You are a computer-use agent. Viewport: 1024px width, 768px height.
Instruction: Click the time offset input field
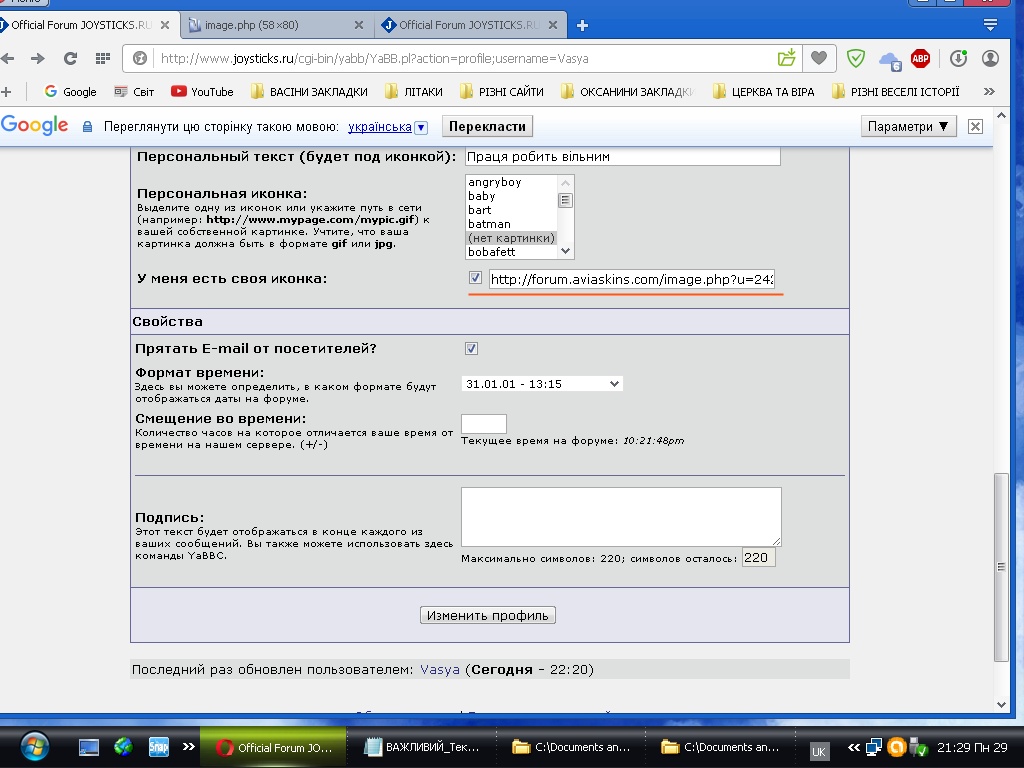(x=484, y=423)
